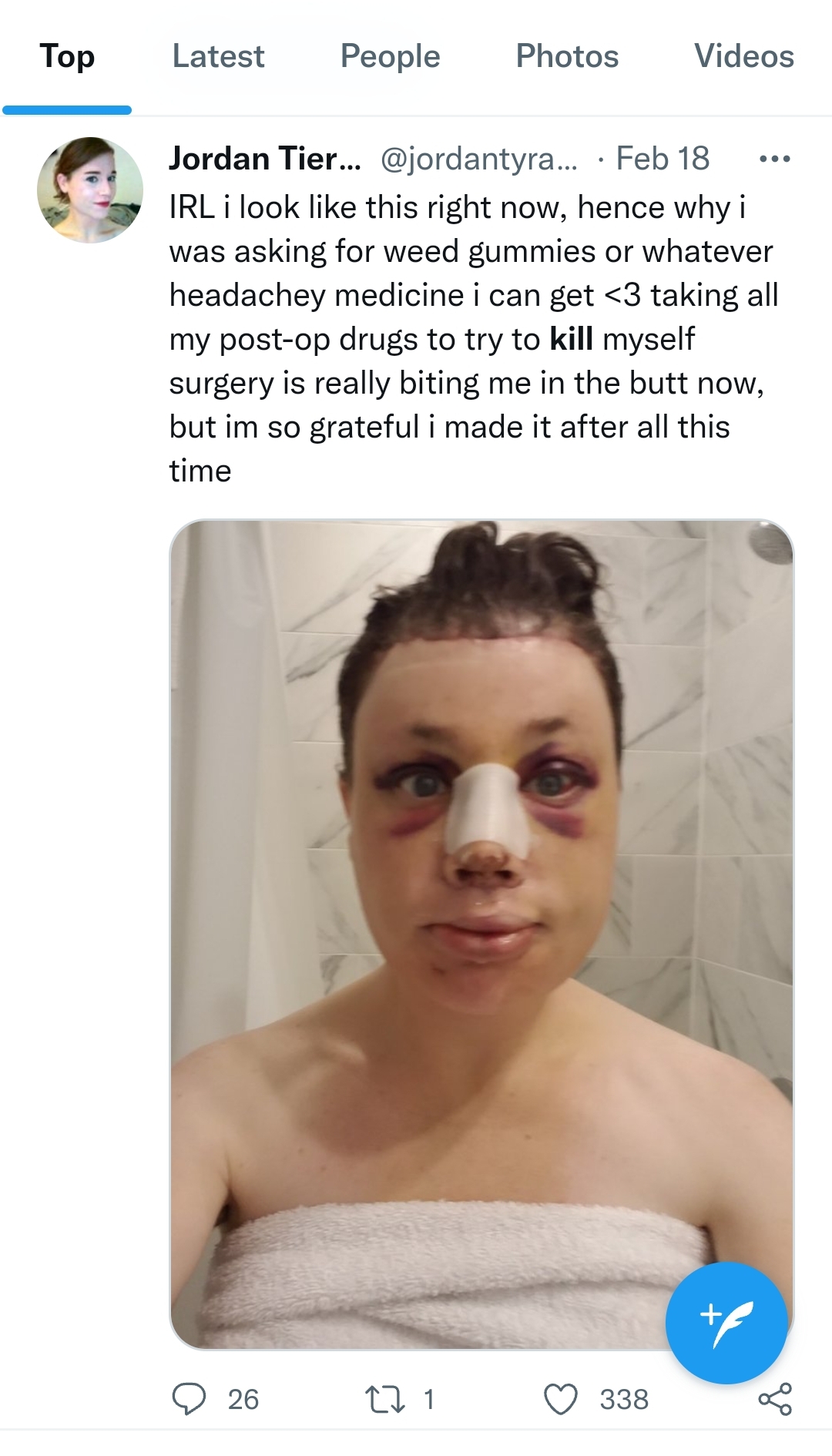This screenshot has height=1456, width=832.
Task: Show the Photos tab results
Action: (x=567, y=56)
